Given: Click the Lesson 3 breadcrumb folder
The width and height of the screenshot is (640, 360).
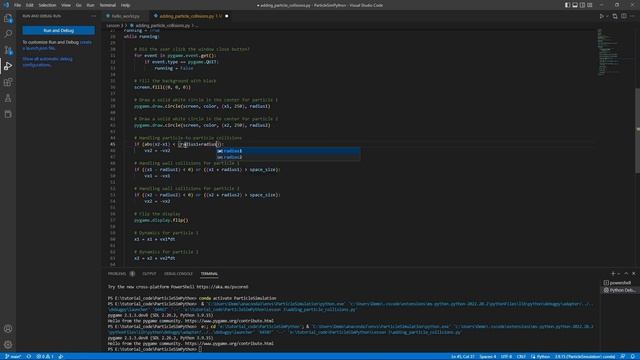Looking at the screenshot, I should point(114,25).
